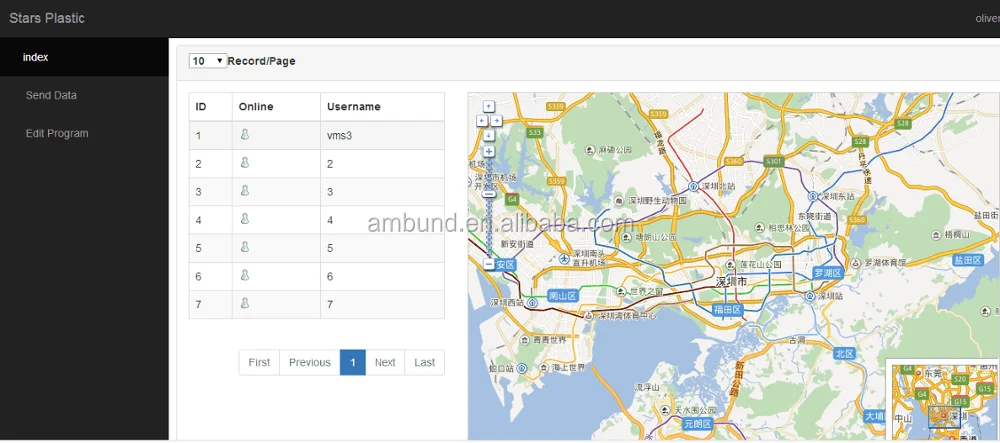Click the 青青世界 landmark icon
The image size is (1000, 443).
[x=525, y=339]
